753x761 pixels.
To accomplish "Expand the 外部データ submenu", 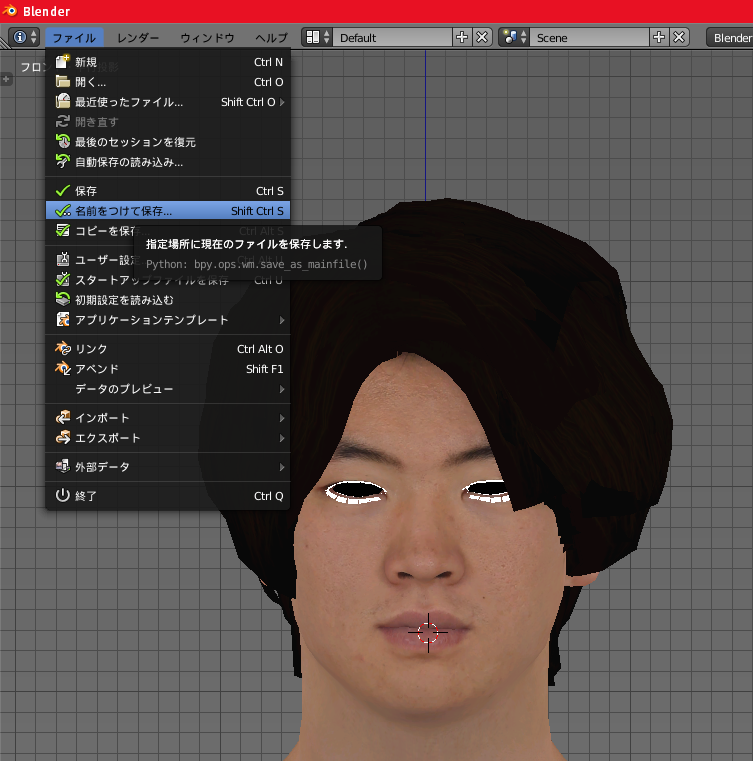I will coord(168,467).
